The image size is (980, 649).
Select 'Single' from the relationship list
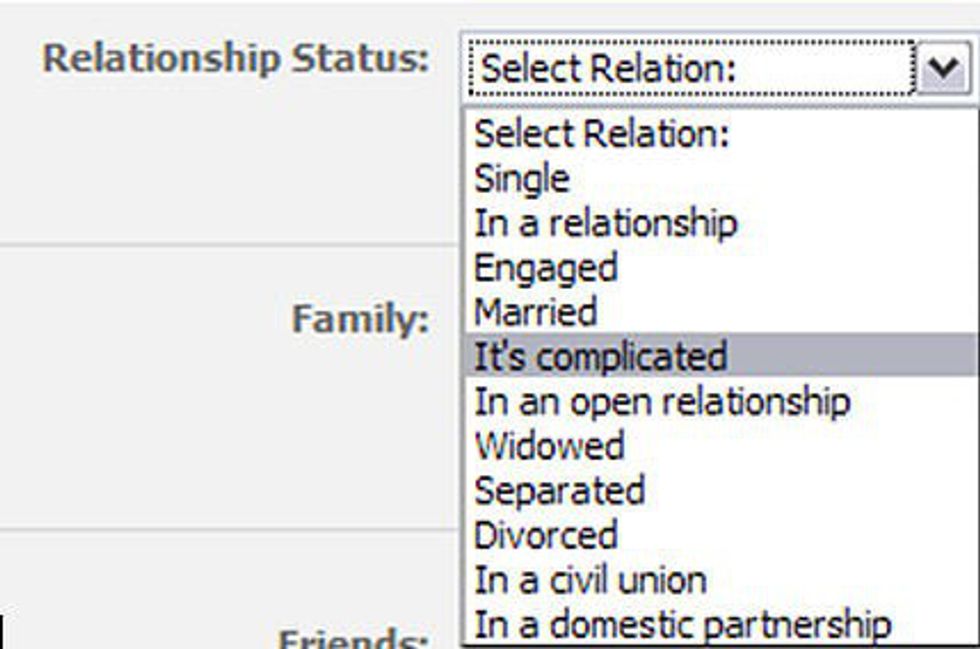click(522, 179)
